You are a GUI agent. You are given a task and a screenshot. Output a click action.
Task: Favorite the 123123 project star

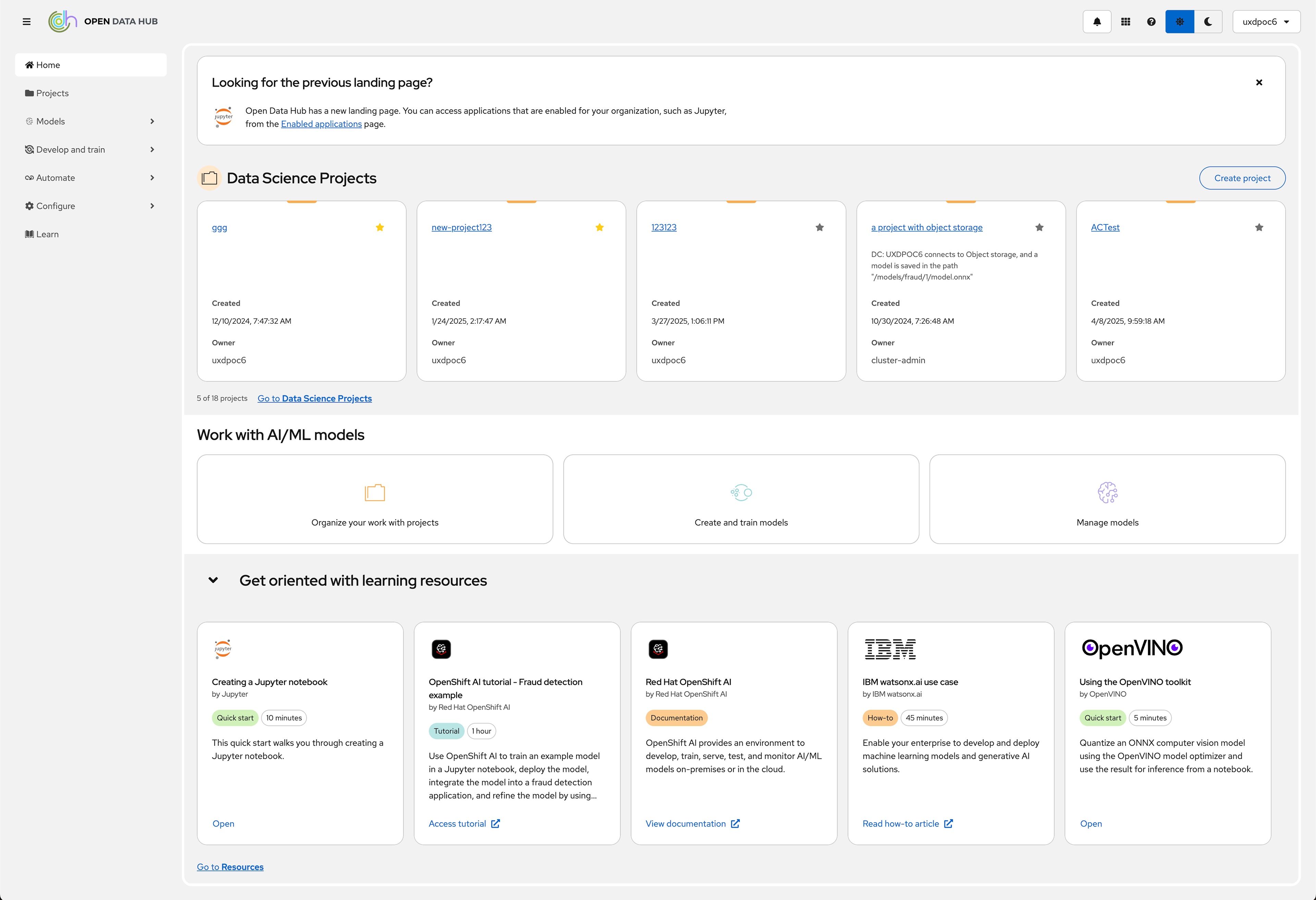819,227
